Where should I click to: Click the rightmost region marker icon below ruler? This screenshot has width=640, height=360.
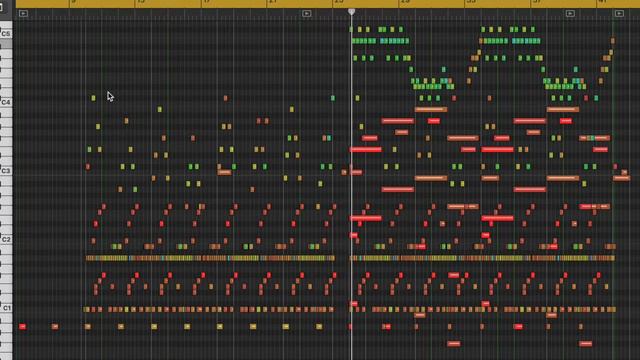pos(619,13)
